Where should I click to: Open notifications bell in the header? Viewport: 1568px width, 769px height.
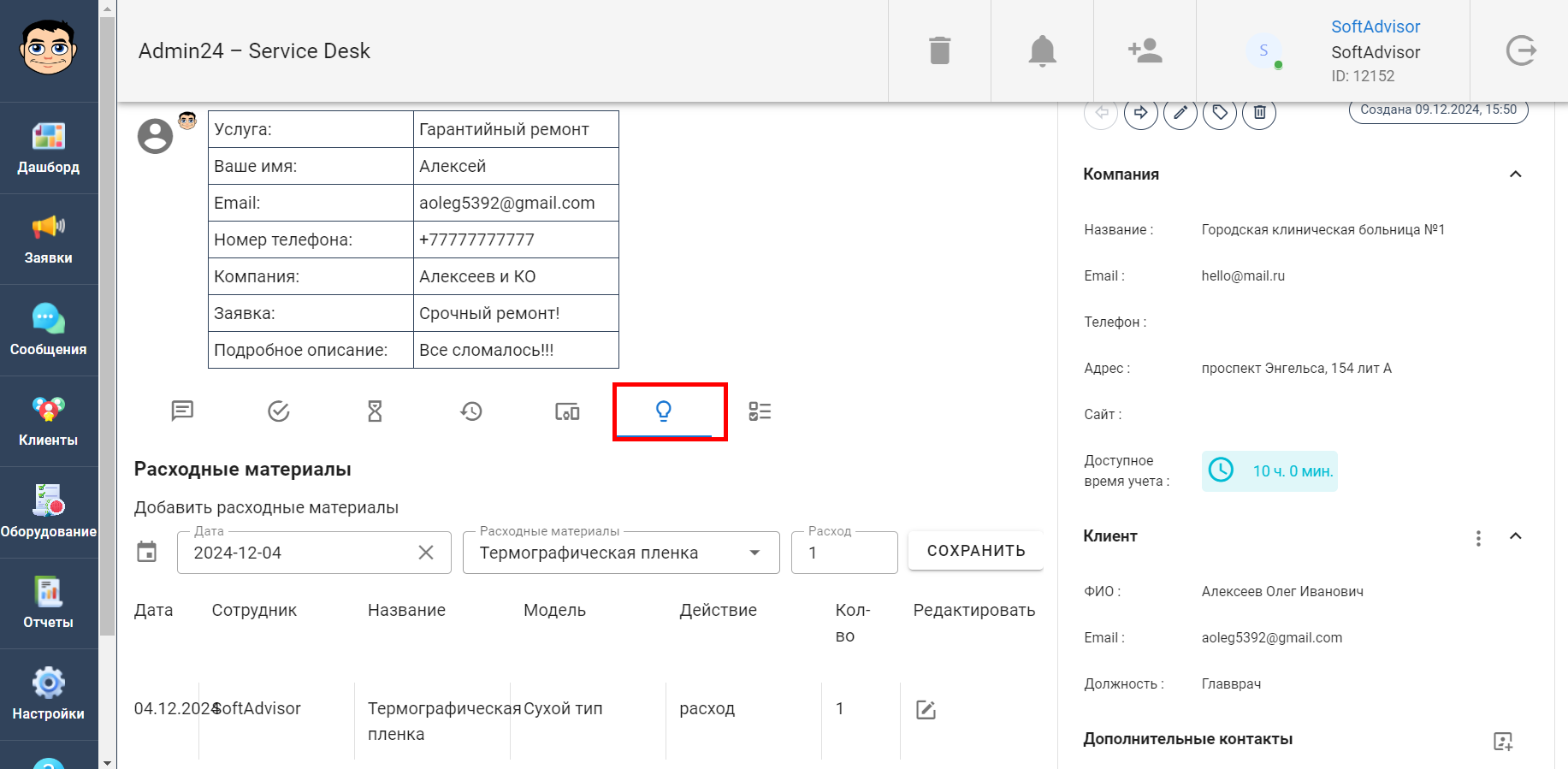click(1042, 50)
